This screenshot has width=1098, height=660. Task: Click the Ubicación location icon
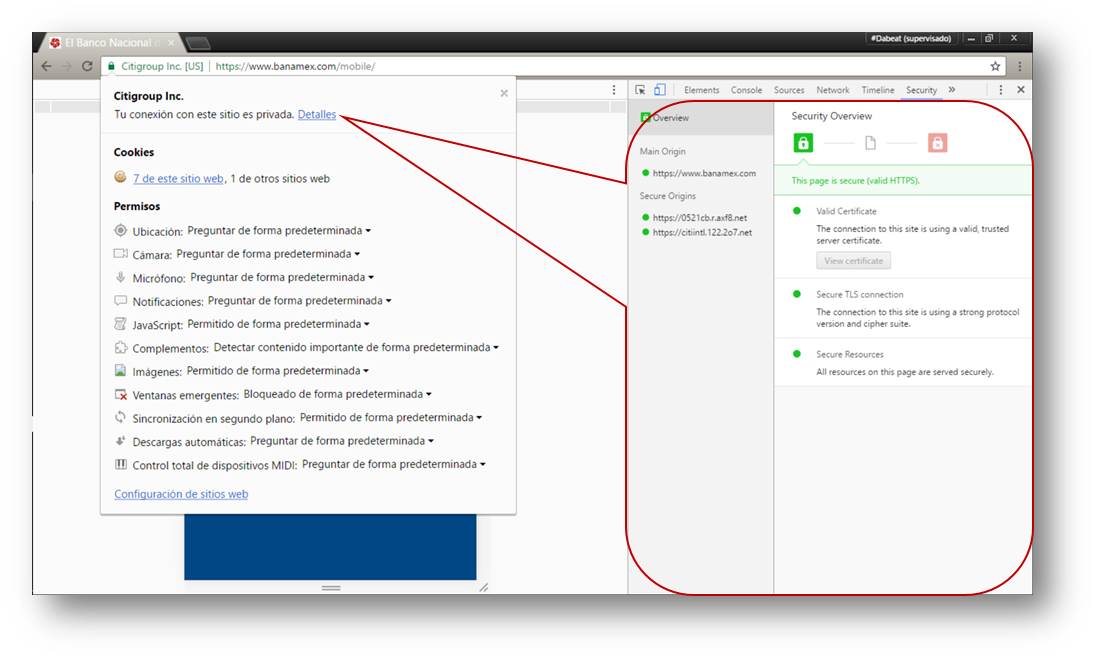120,230
